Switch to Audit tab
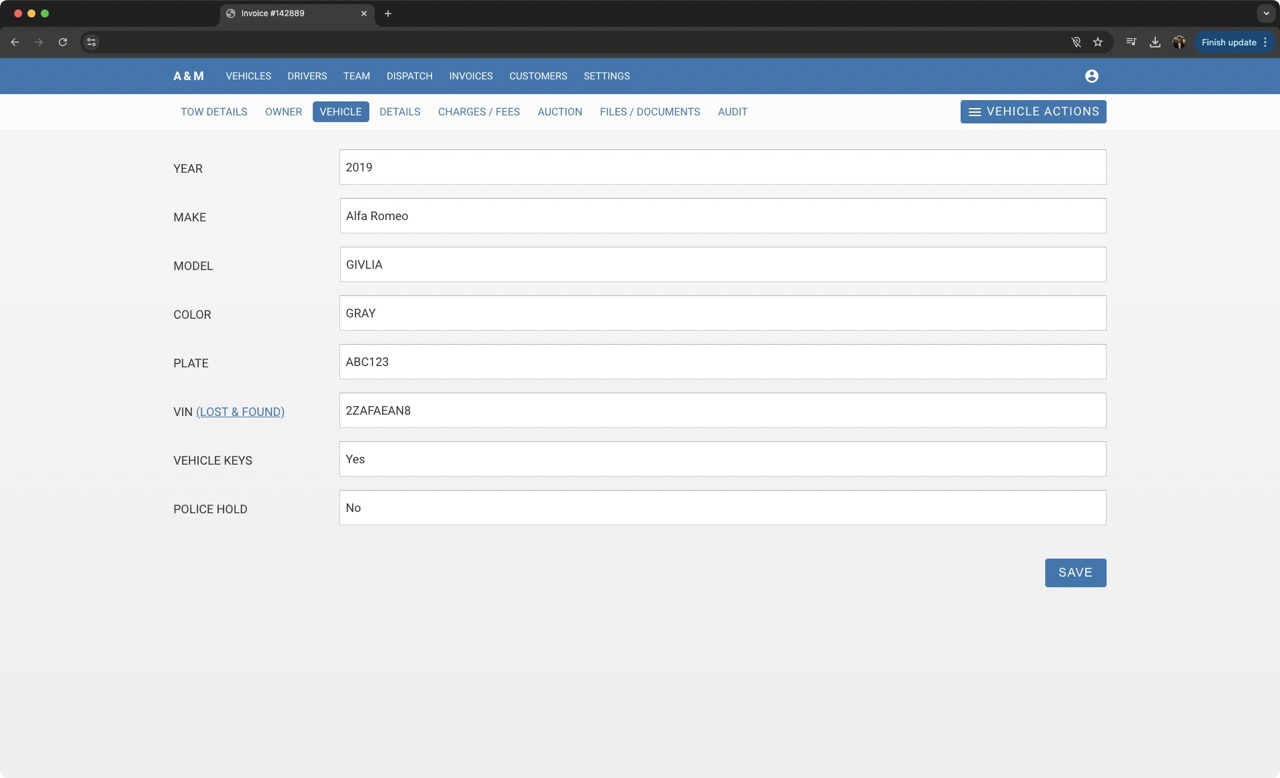Screen dimensions: 1280x778 pyautogui.click(x=732, y=112)
